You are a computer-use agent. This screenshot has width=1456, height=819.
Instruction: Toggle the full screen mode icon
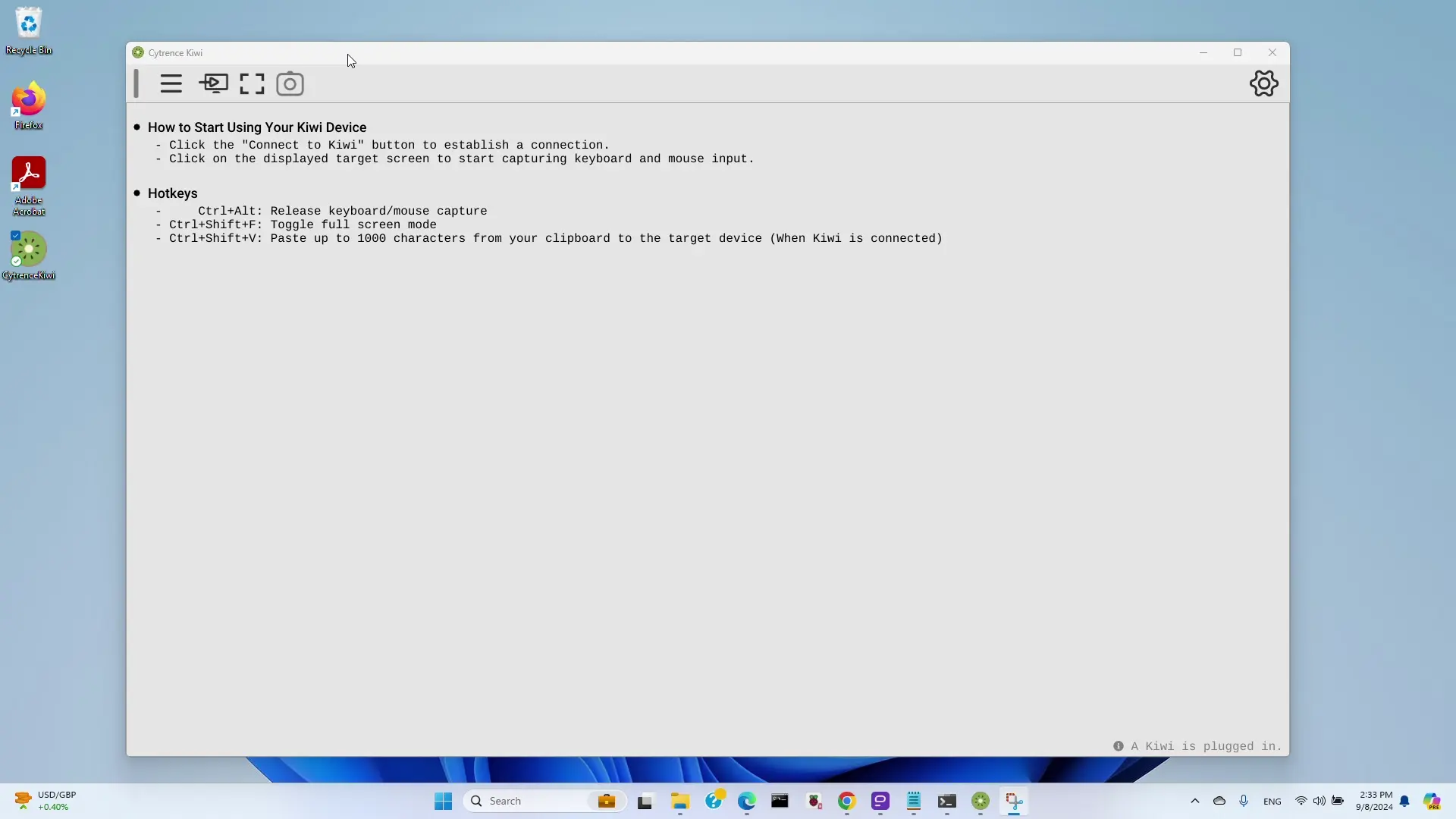click(252, 83)
